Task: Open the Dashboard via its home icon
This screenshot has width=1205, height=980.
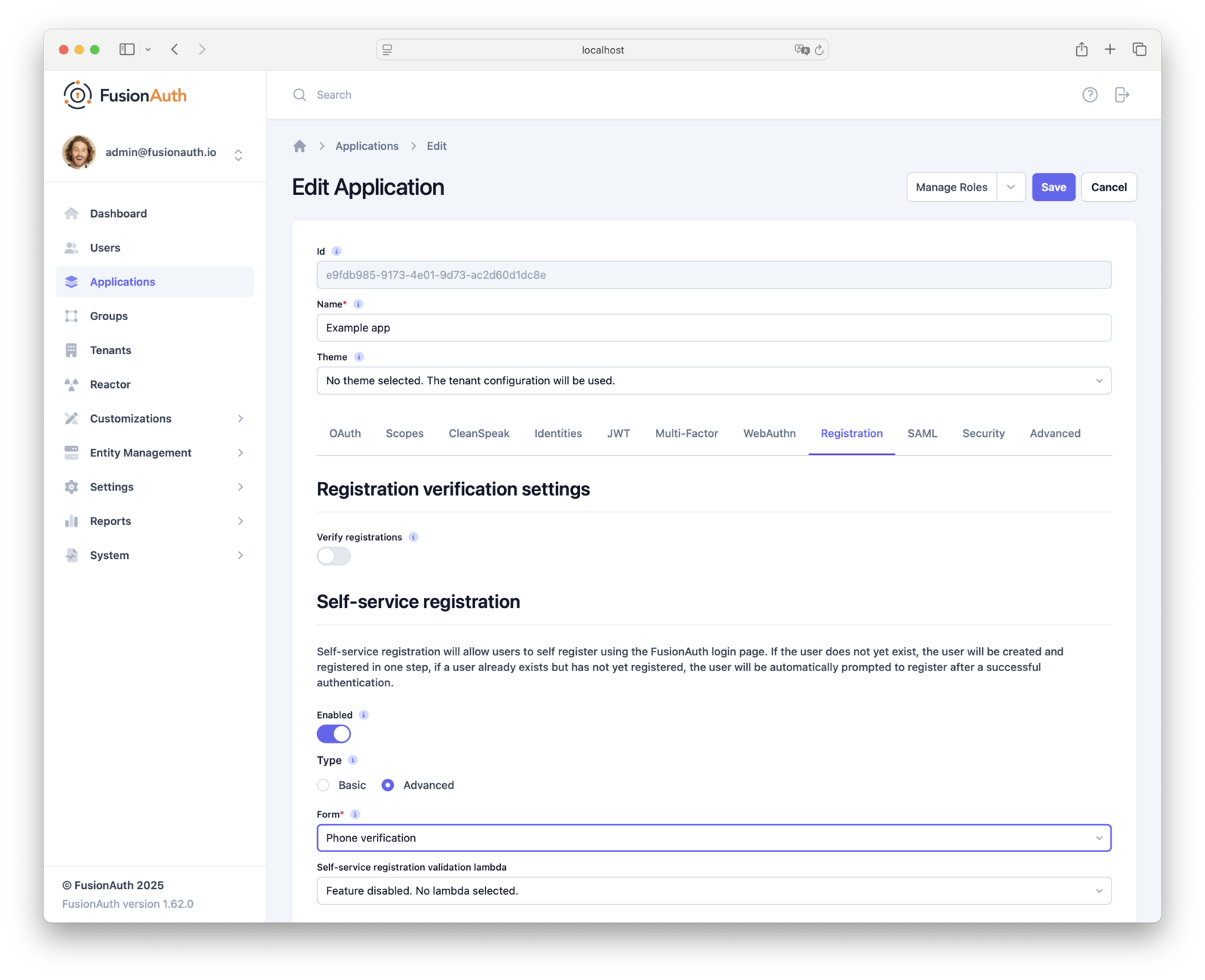Action: pos(72,213)
